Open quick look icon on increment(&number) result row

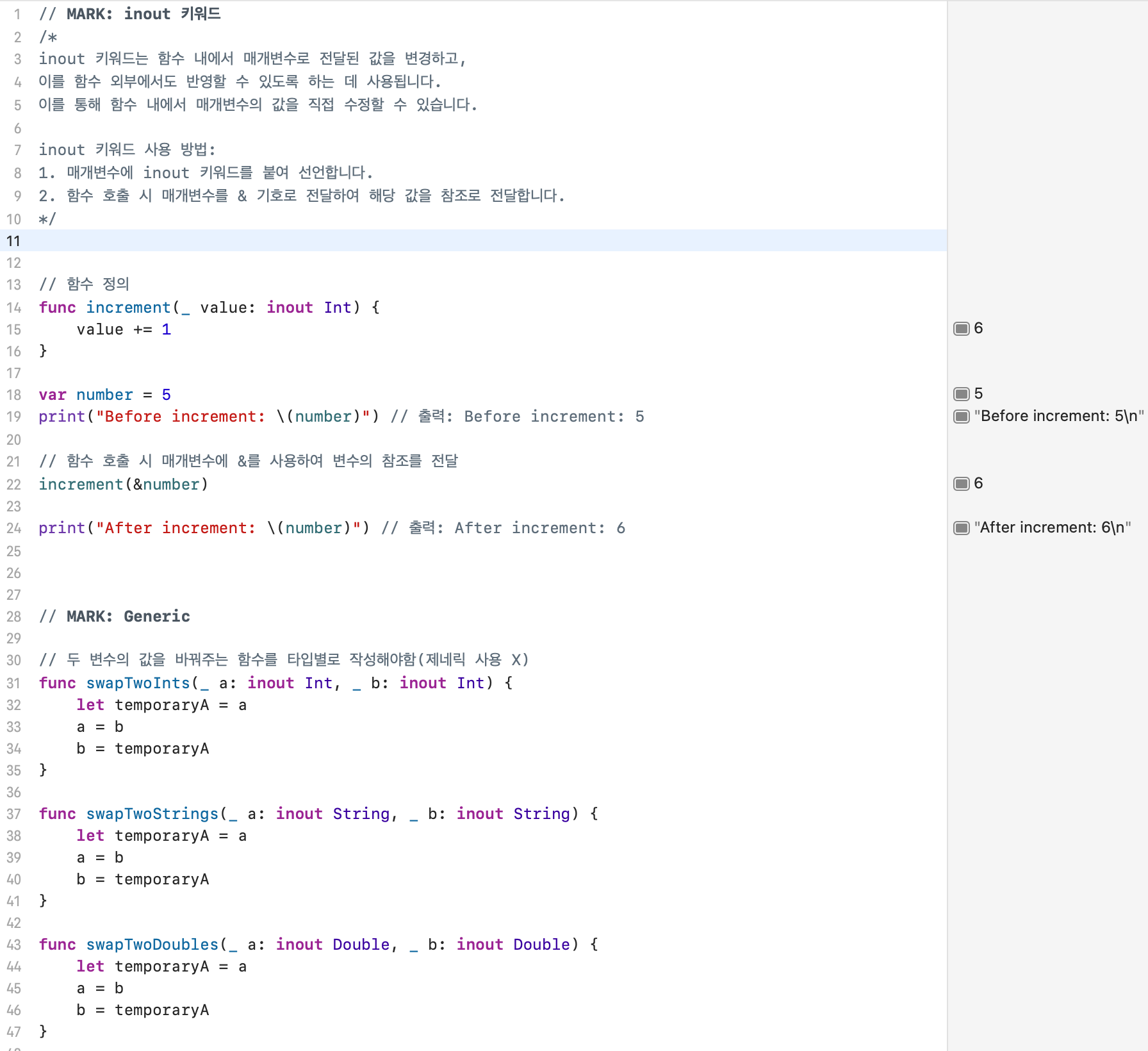pyautogui.click(x=961, y=484)
